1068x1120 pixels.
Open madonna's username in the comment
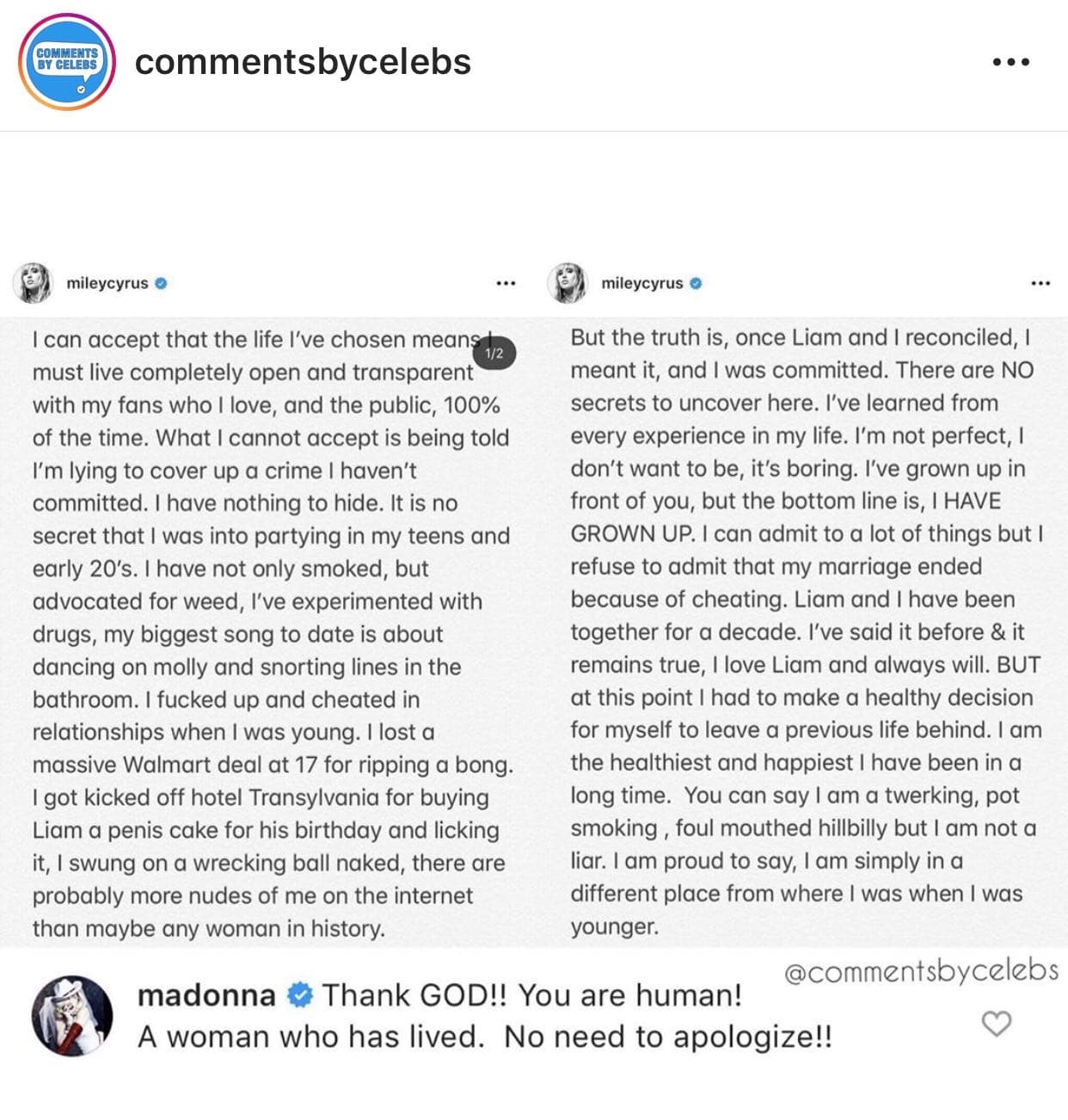click(206, 994)
